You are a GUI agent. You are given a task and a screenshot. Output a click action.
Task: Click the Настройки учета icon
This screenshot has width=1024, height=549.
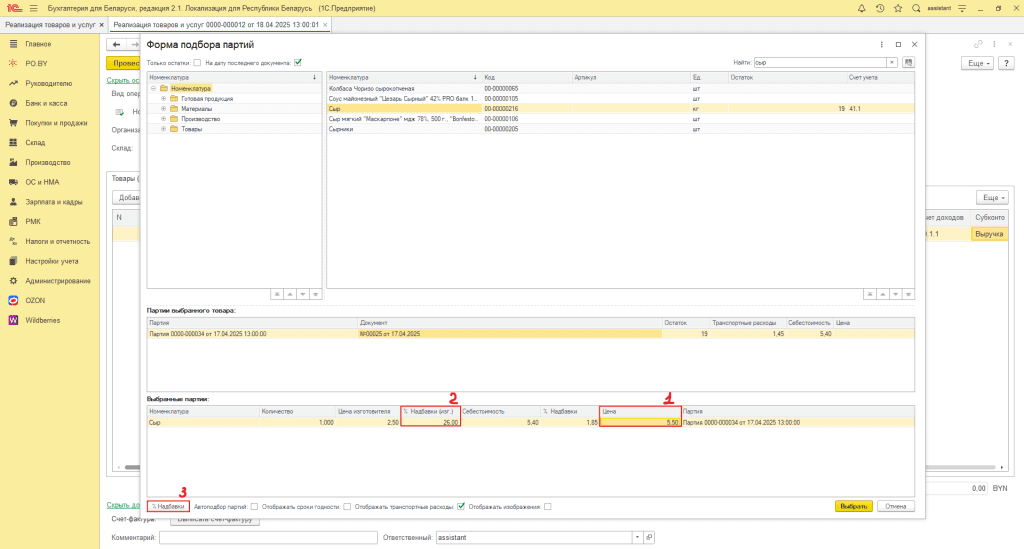coord(13,261)
